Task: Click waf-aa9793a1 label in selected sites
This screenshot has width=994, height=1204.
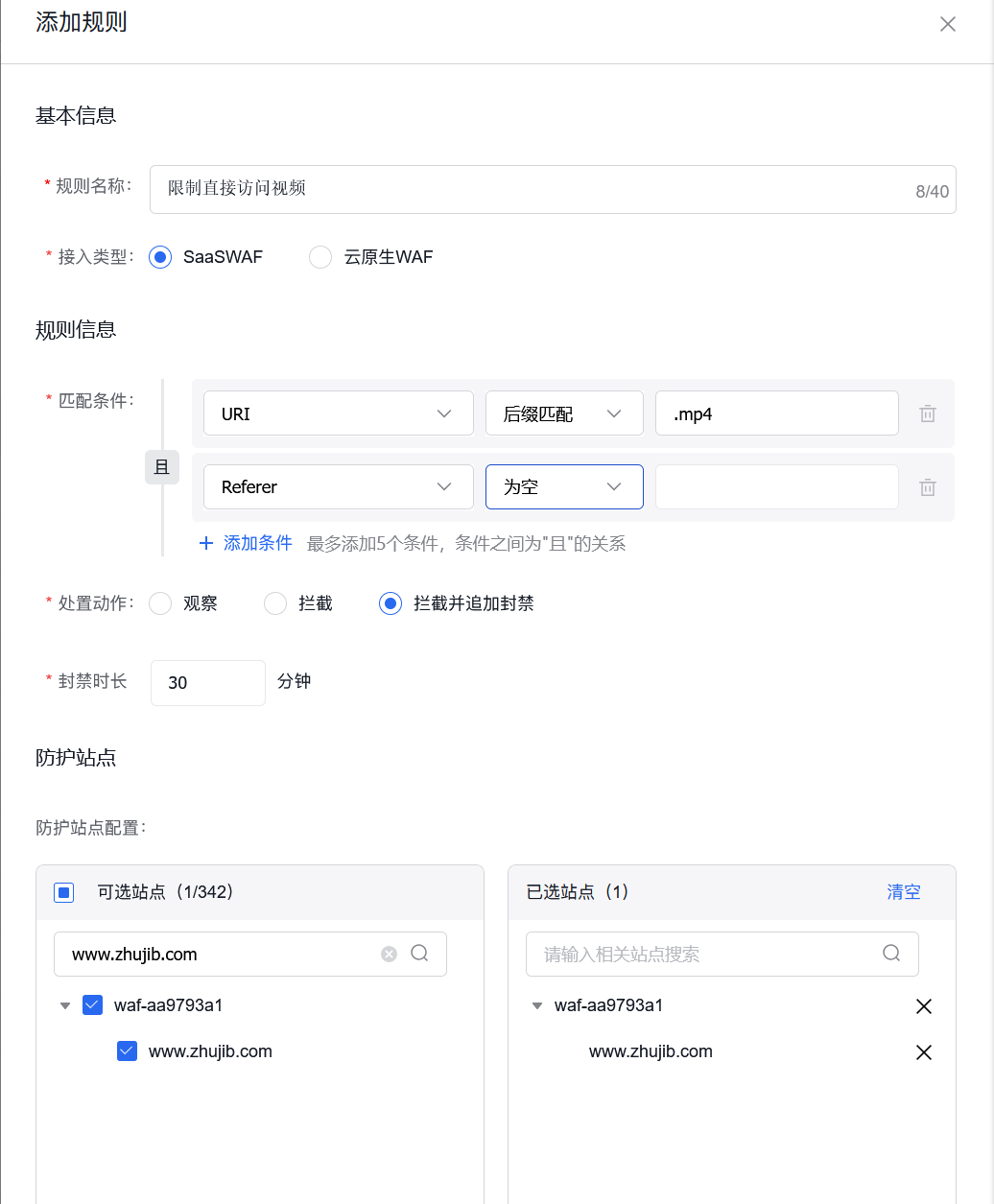Action: 608,1006
